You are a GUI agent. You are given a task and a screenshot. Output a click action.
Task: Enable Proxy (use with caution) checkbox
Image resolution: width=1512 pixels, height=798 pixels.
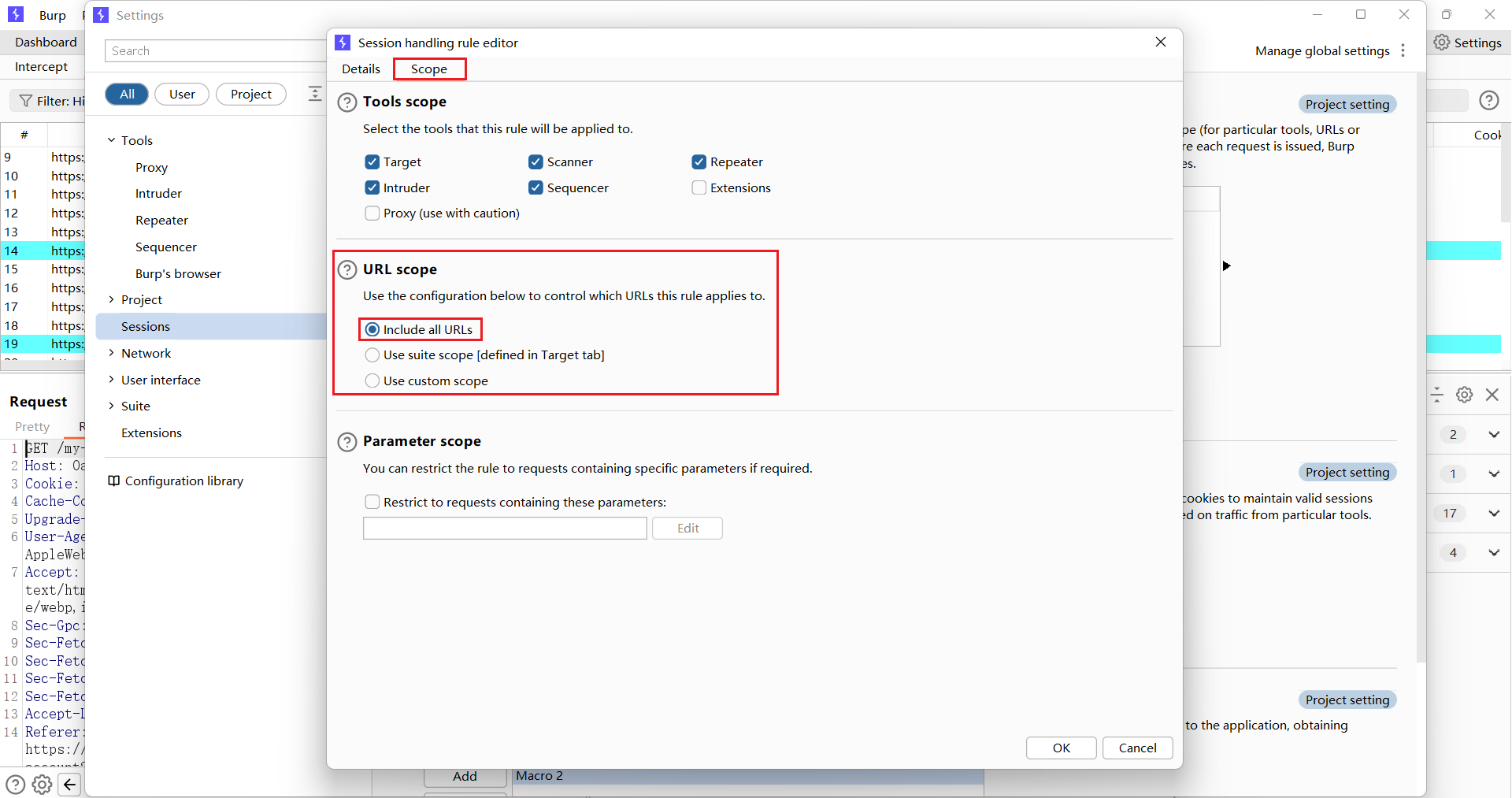pos(372,213)
